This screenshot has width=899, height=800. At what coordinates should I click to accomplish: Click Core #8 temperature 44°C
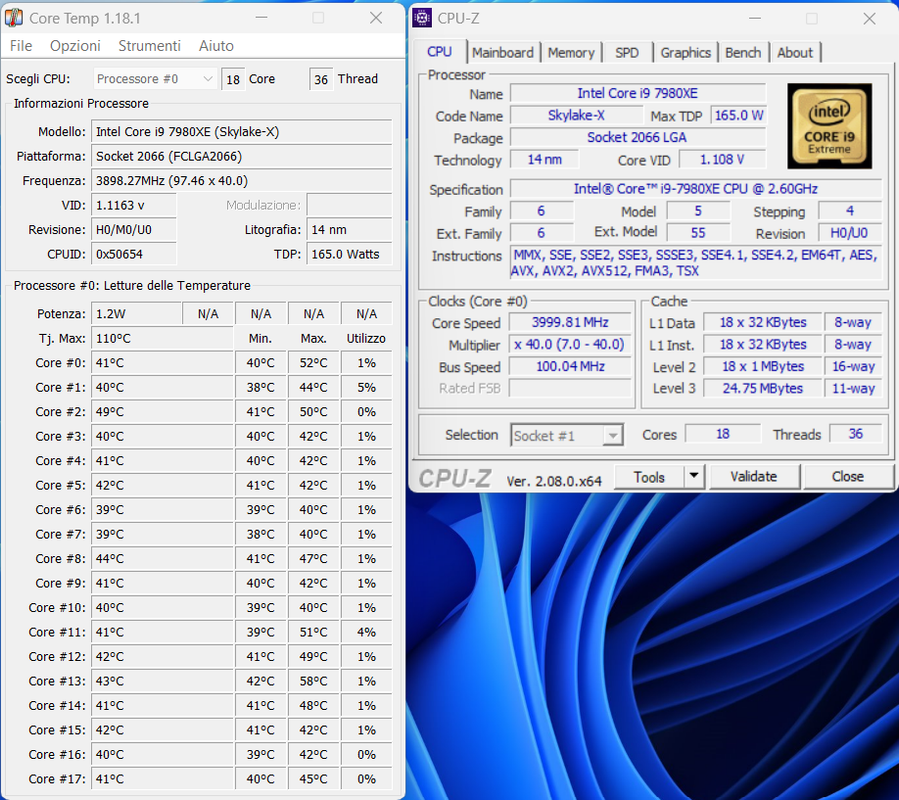(162, 559)
